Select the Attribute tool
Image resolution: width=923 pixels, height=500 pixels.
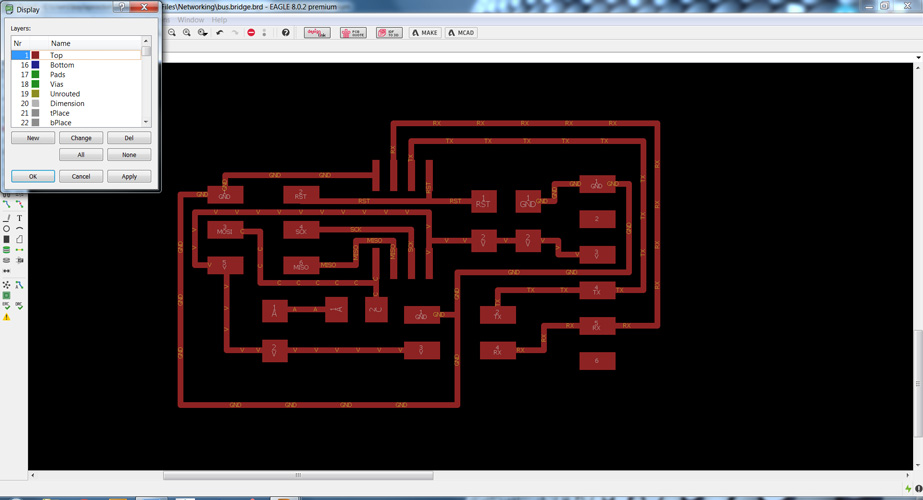19,260
